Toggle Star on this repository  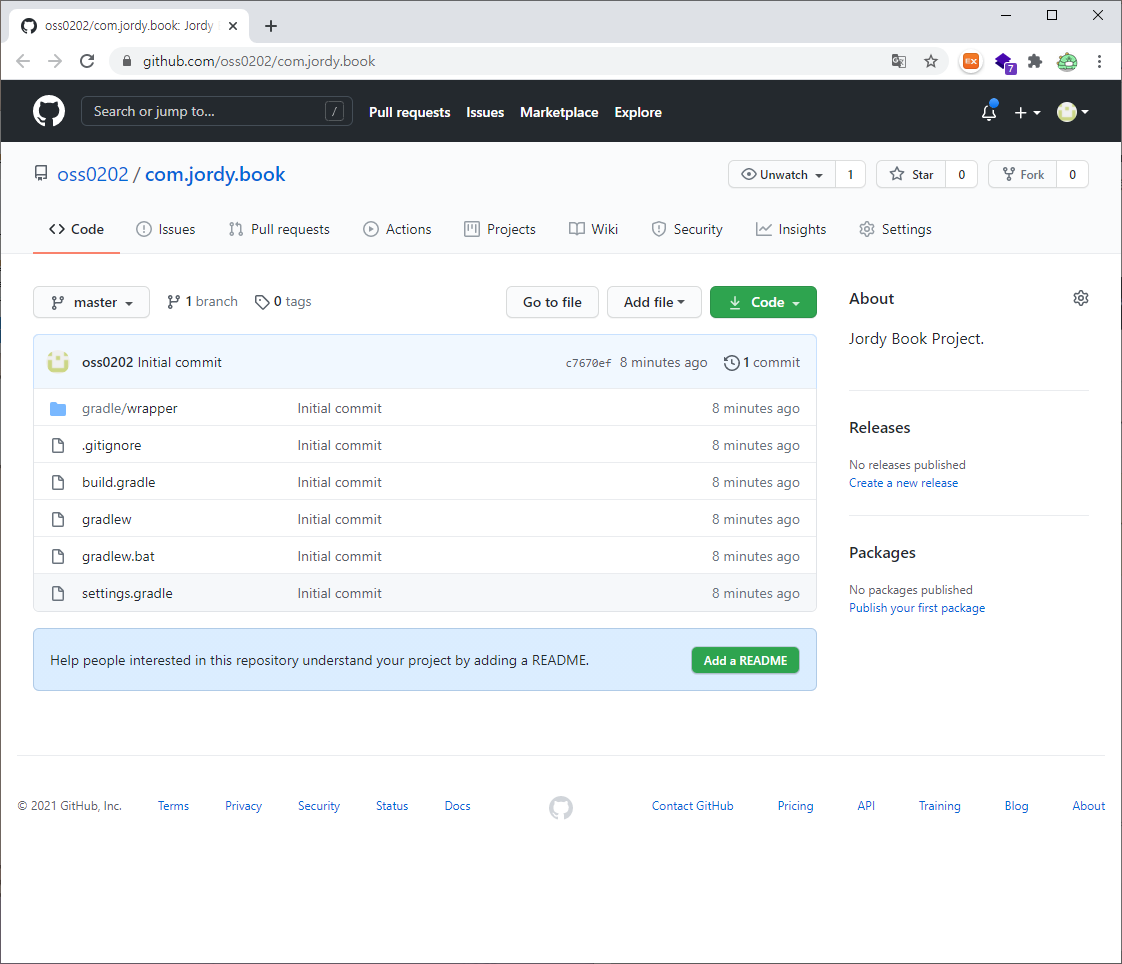[911, 175]
